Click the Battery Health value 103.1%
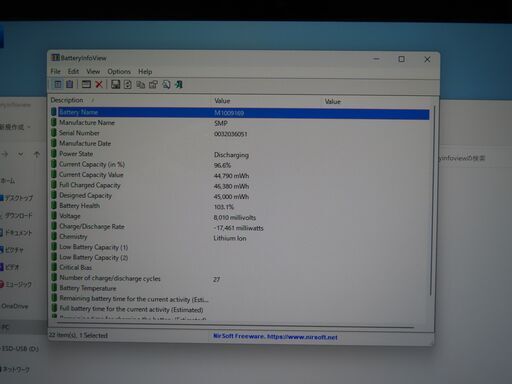The image size is (512, 384). (x=224, y=207)
